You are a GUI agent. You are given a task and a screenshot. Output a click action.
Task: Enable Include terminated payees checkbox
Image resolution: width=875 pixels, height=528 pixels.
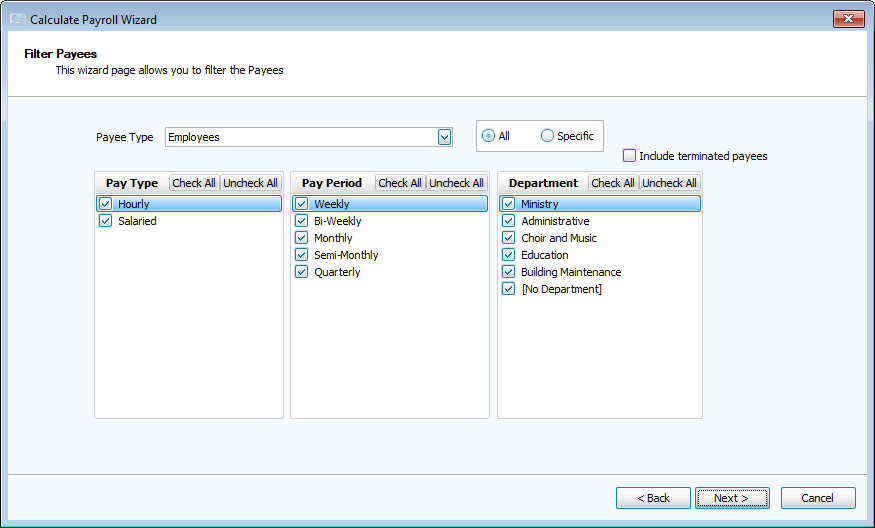(629, 156)
